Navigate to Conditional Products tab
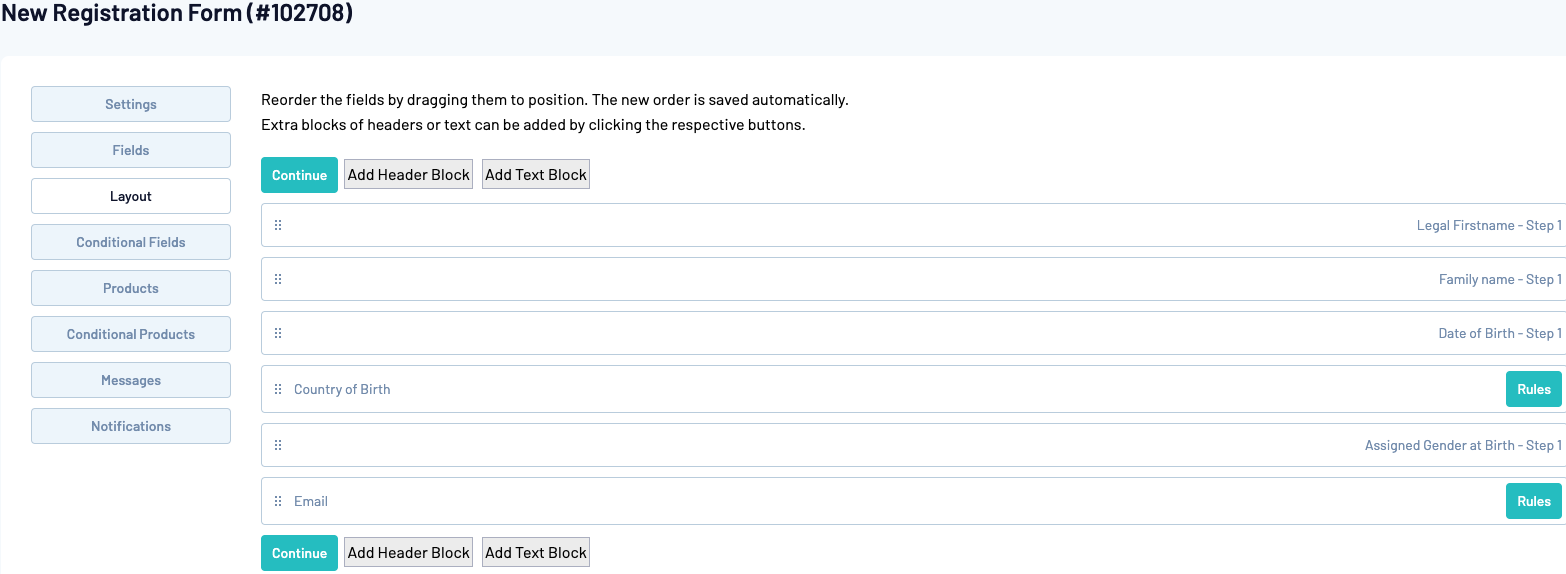Image resolution: width=1566 pixels, height=574 pixels. pos(131,334)
